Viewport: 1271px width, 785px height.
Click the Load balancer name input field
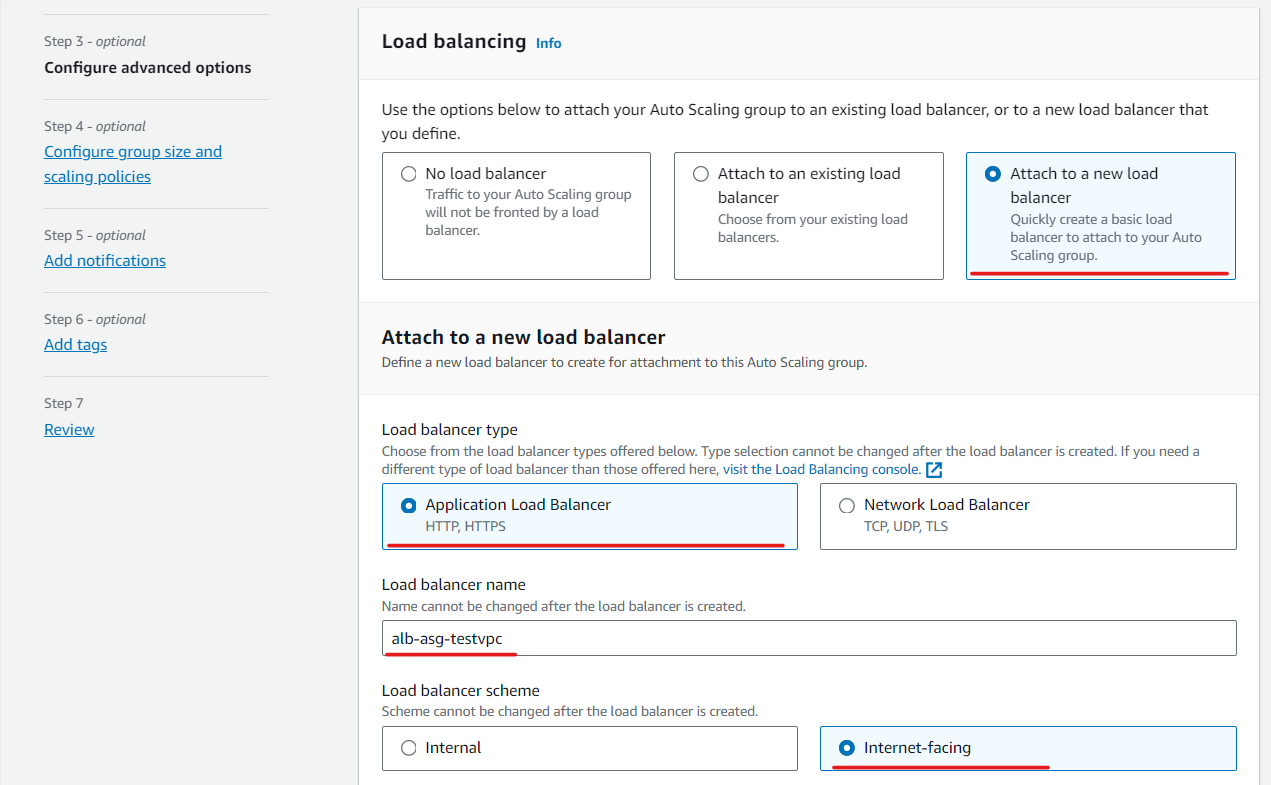[x=809, y=638]
